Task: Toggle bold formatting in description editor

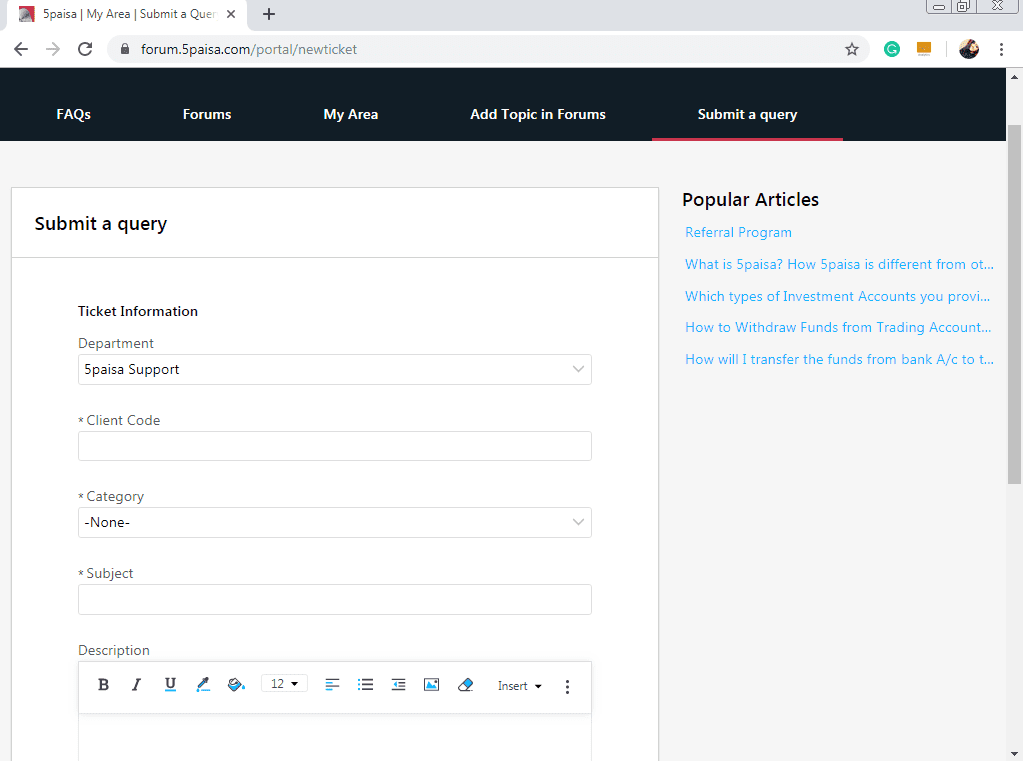Action: click(x=103, y=685)
